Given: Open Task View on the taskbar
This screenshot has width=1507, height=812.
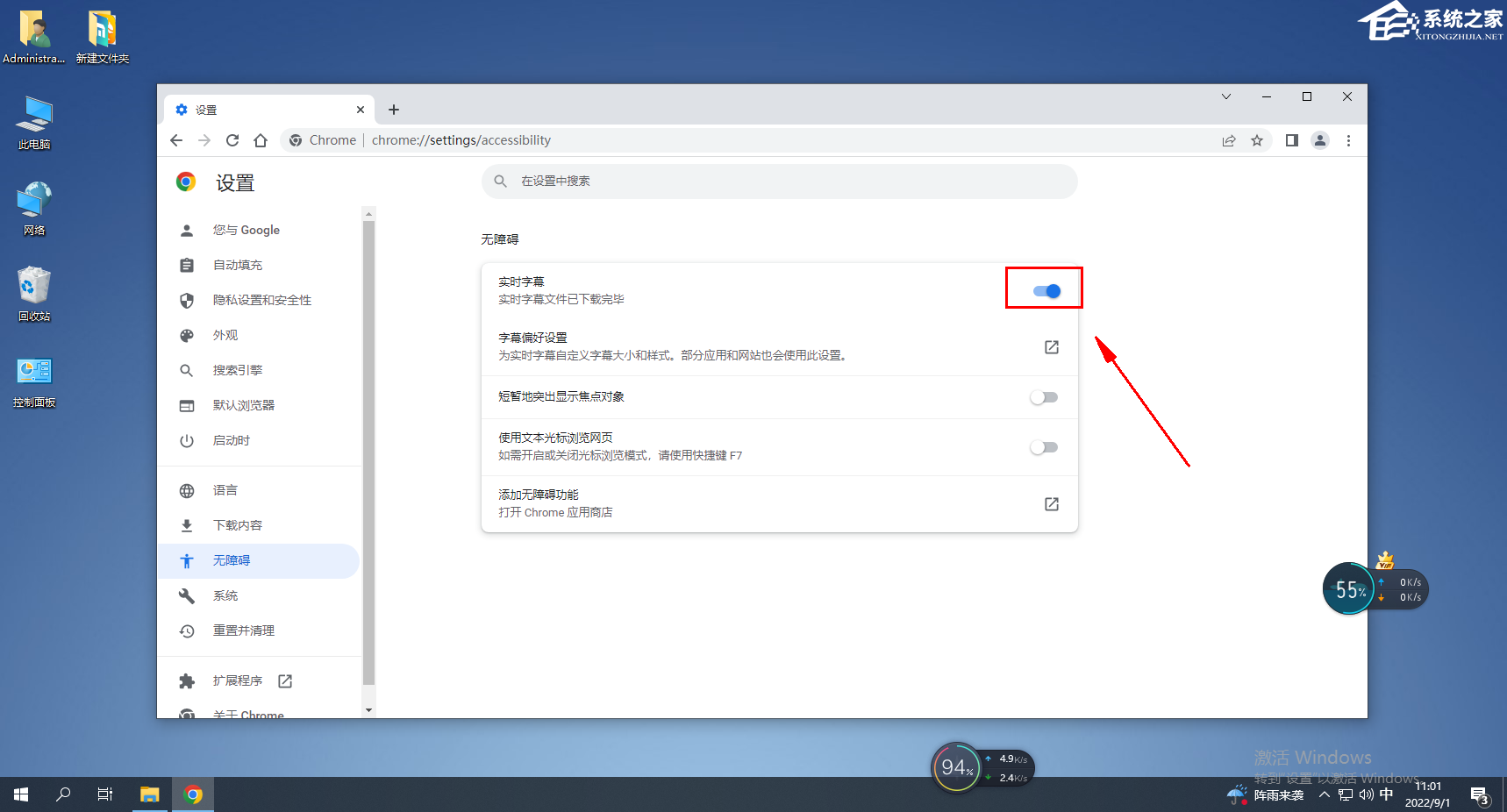Looking at the screenshot, I should click(105, 794).
